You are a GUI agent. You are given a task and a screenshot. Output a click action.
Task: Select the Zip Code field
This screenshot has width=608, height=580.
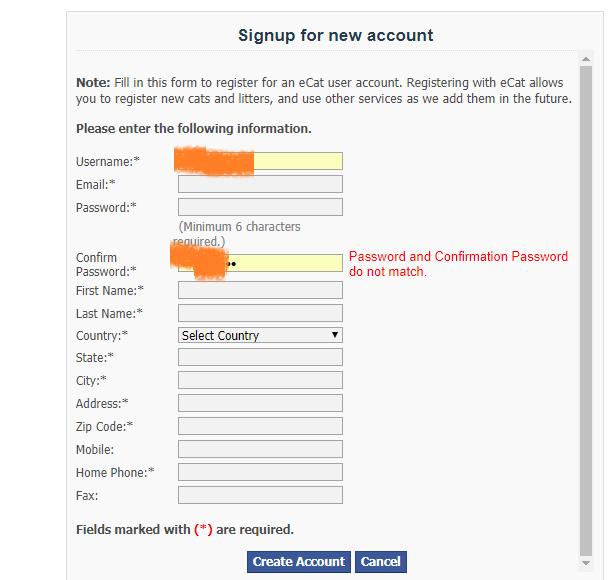pos(260,426)
